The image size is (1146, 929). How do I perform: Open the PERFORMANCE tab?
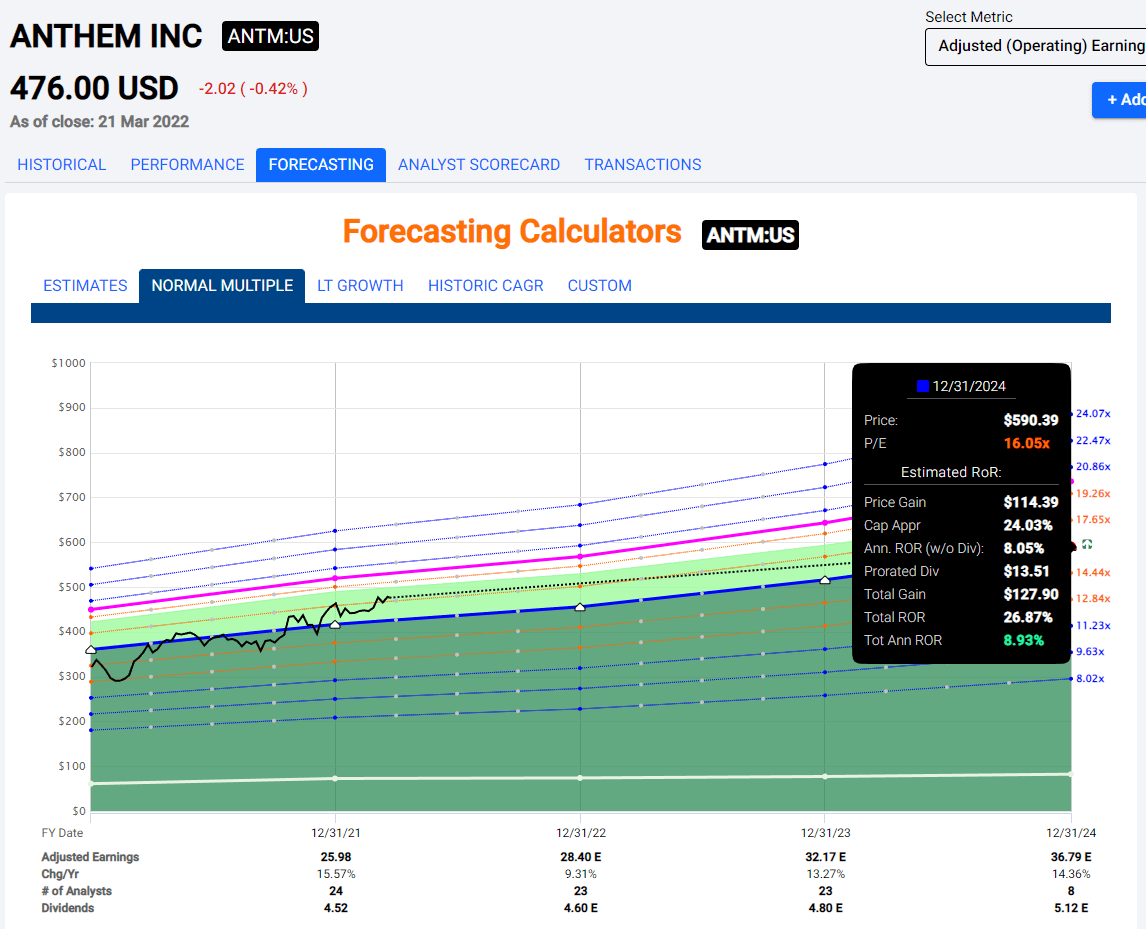(187, 165)
